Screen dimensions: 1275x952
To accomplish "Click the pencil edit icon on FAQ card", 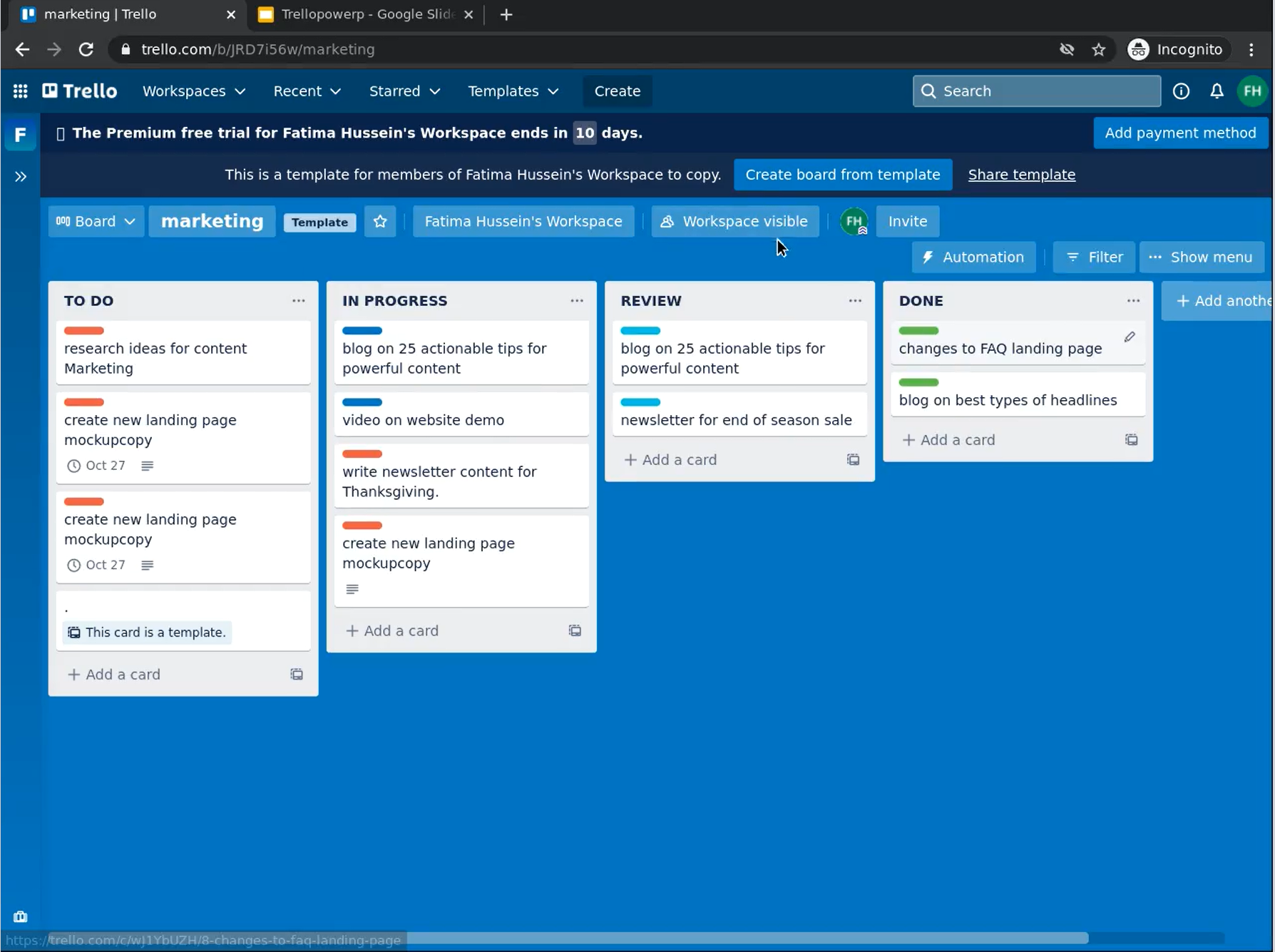I will [x=1130, y=337].
